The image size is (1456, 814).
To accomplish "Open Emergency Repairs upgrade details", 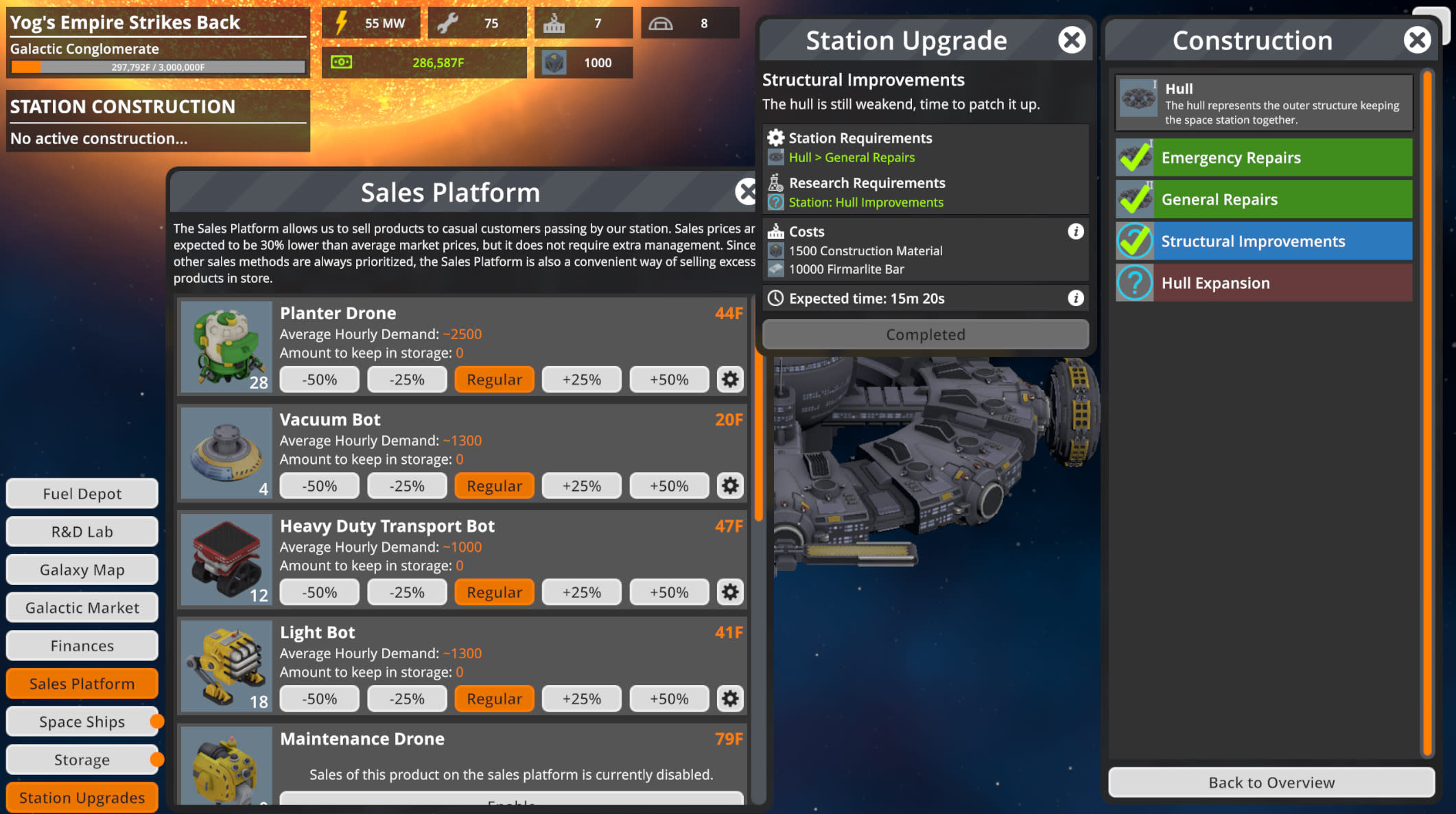I will click(x=1264, y=158).
